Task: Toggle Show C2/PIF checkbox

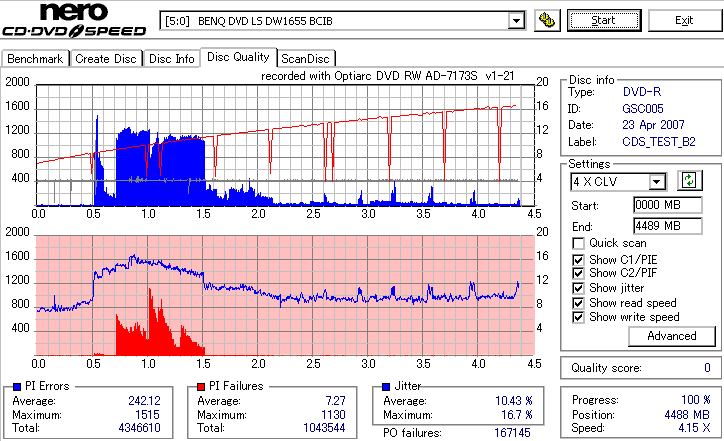Action: point(578,273)
